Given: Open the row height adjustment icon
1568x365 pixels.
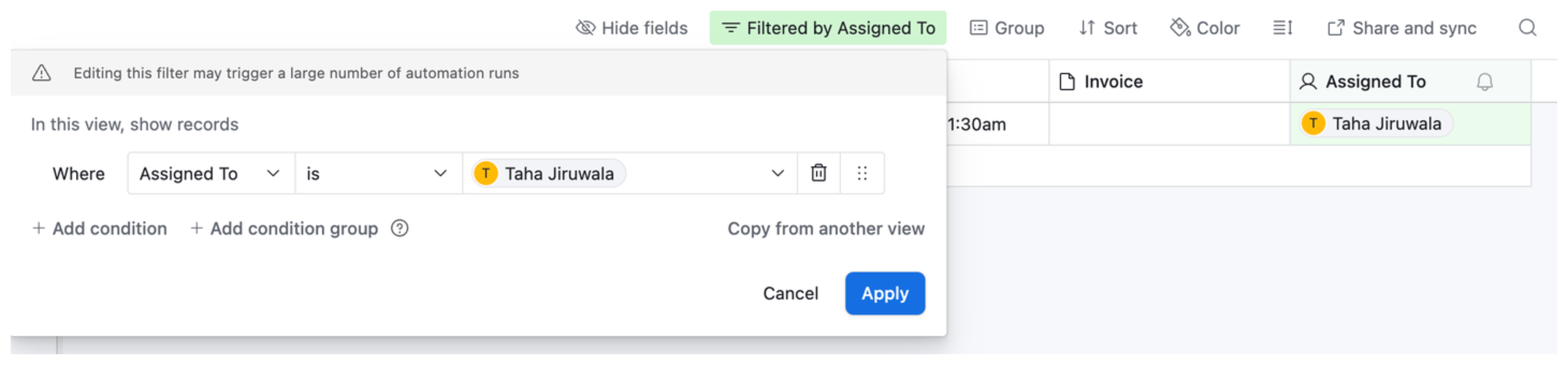Looking at the screenshot, I should [x=1283, y=27].
